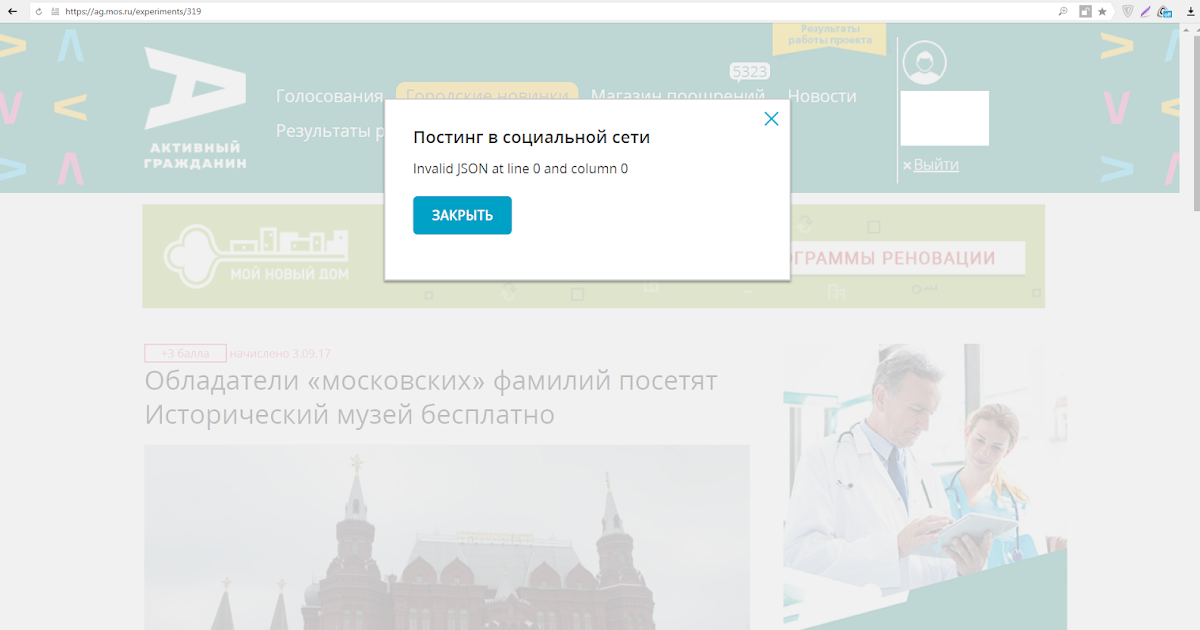This screenshot has height=630, width=1200.
Task: Click the Invalid JSON error message text
Action: coord(520,168)
